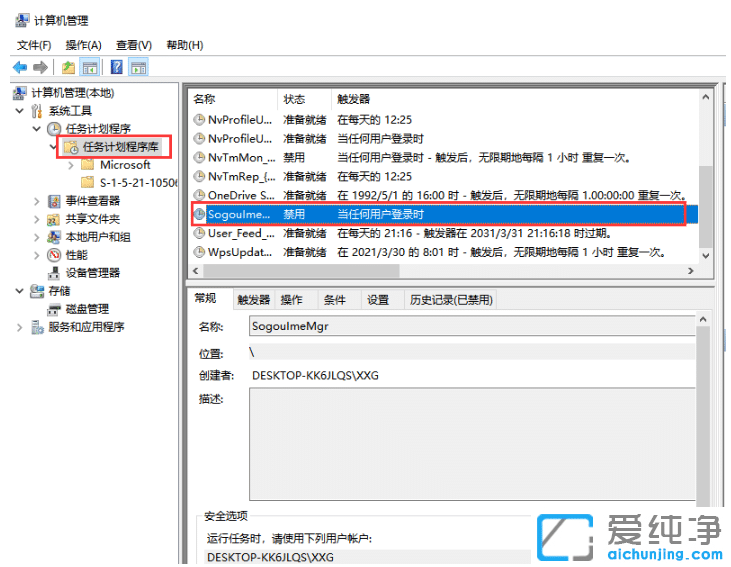
Task: Sort by the 触发器 column header
Action: coord(515,99)
